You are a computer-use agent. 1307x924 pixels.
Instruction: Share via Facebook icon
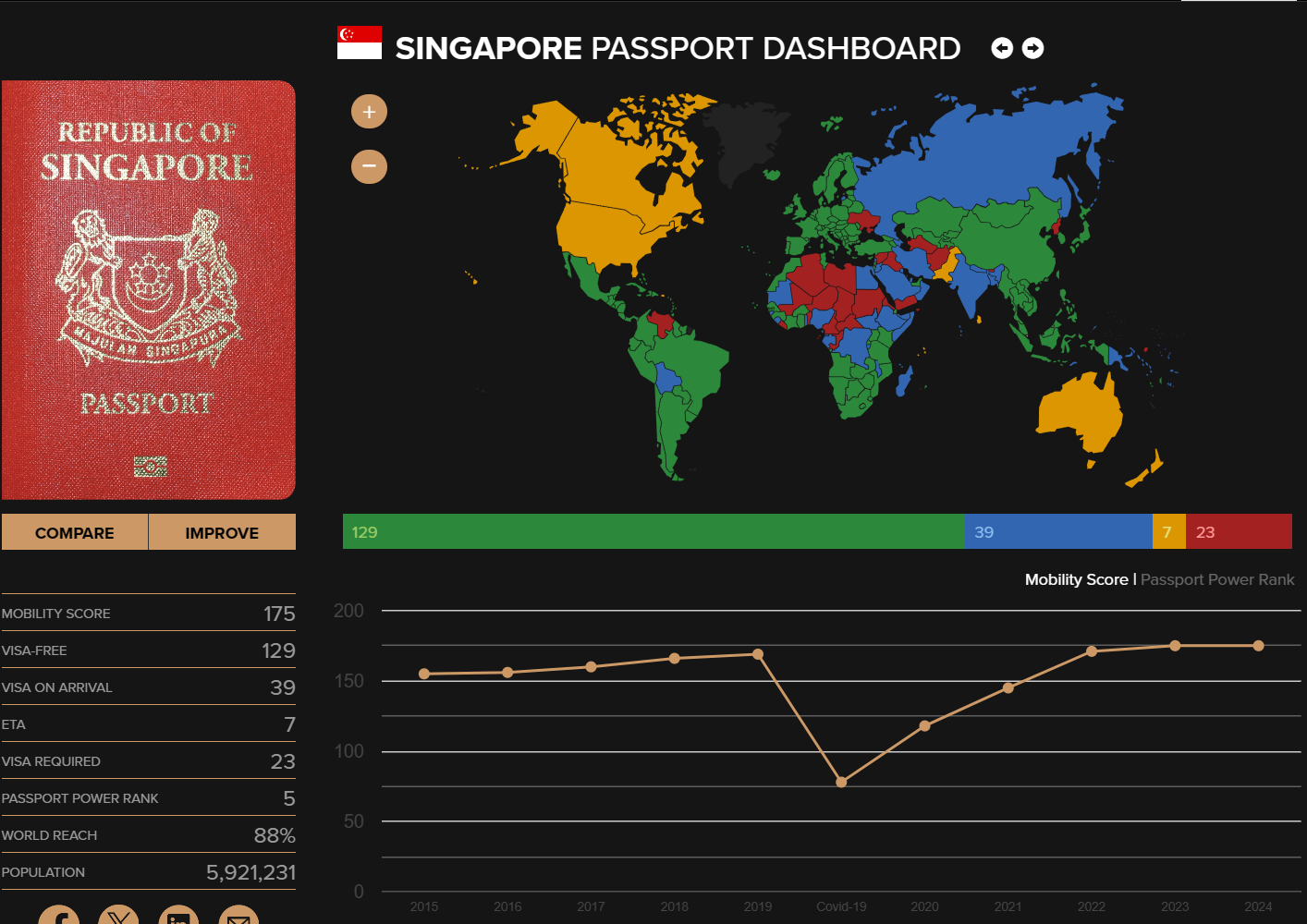(58, 915)
